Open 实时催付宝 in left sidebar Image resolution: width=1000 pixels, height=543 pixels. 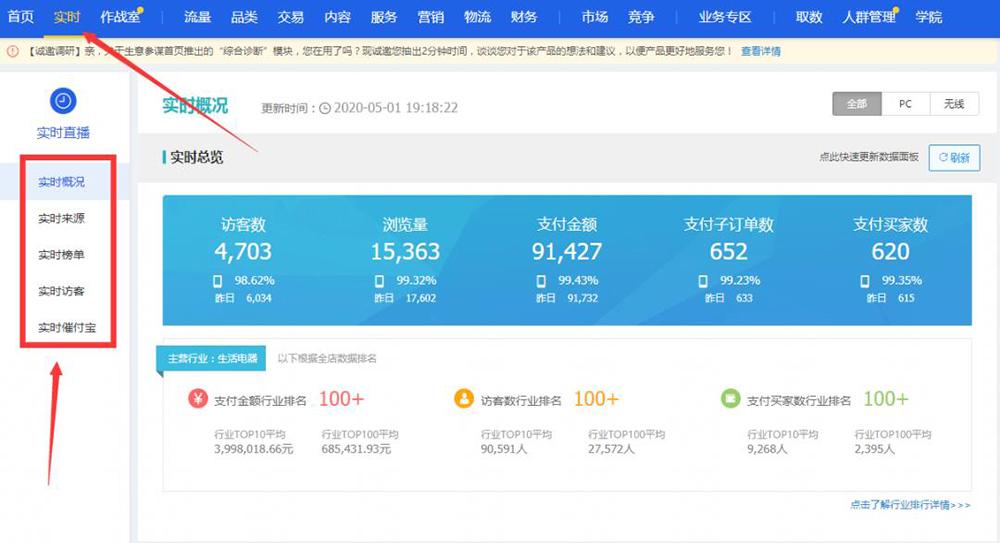point(67,328)
